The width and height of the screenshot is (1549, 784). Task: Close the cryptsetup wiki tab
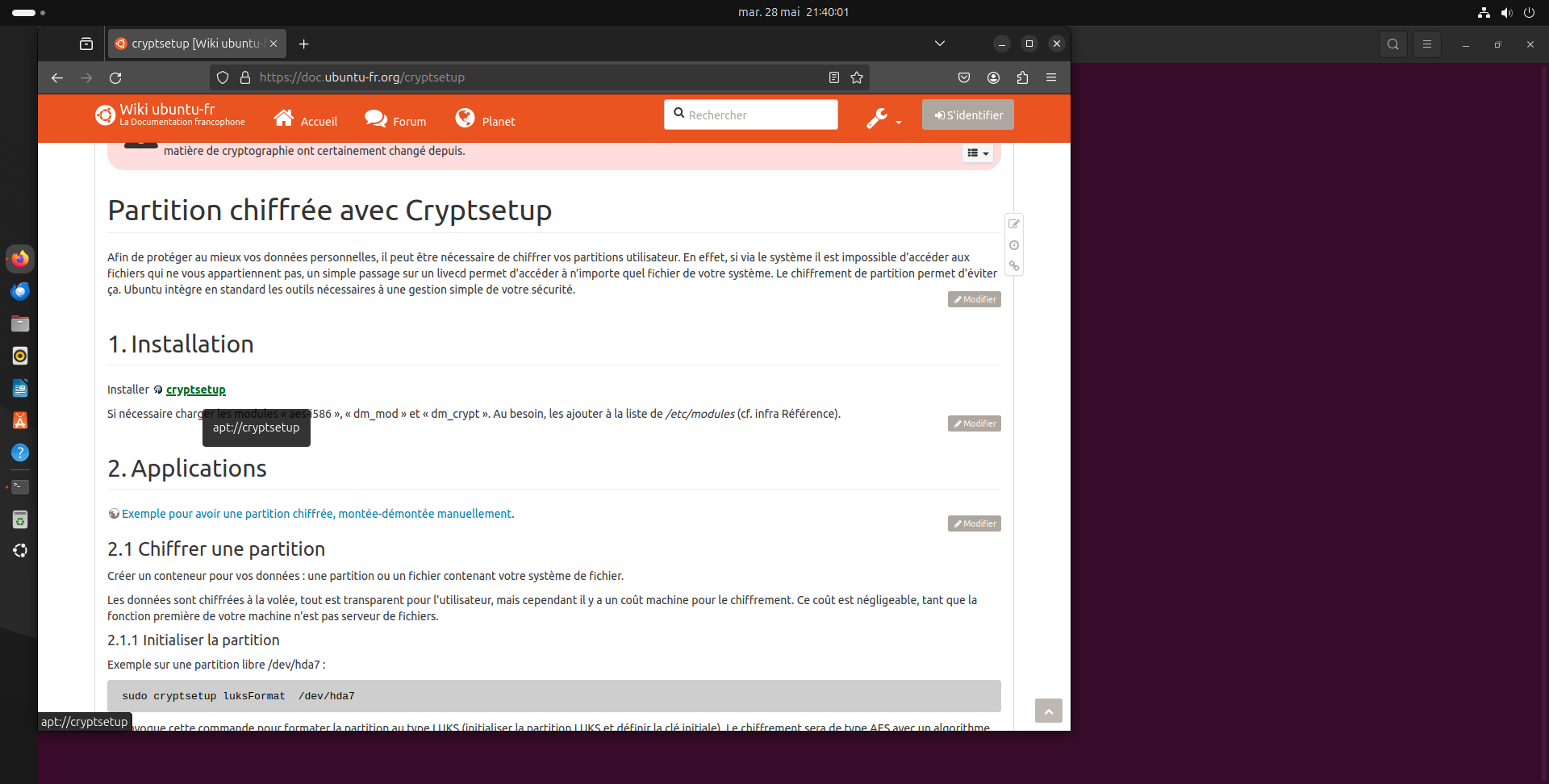pos(273,44)
